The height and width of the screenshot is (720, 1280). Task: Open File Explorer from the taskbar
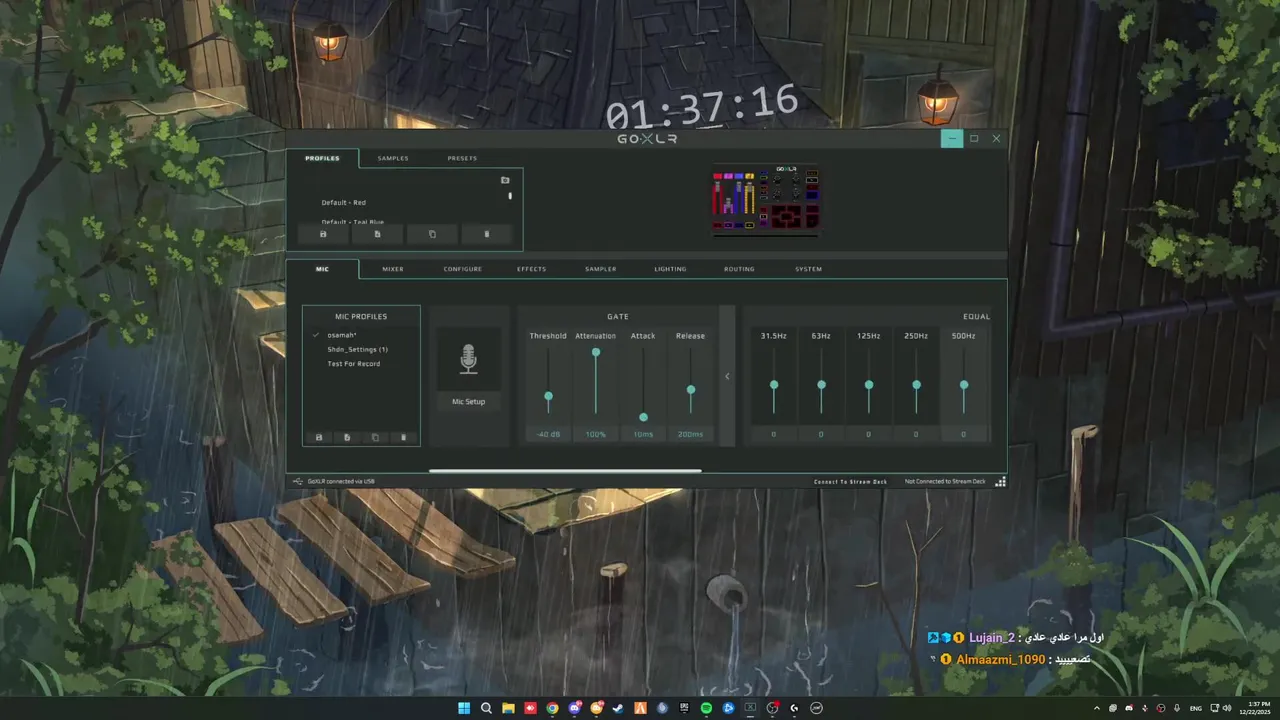point(508,708)
